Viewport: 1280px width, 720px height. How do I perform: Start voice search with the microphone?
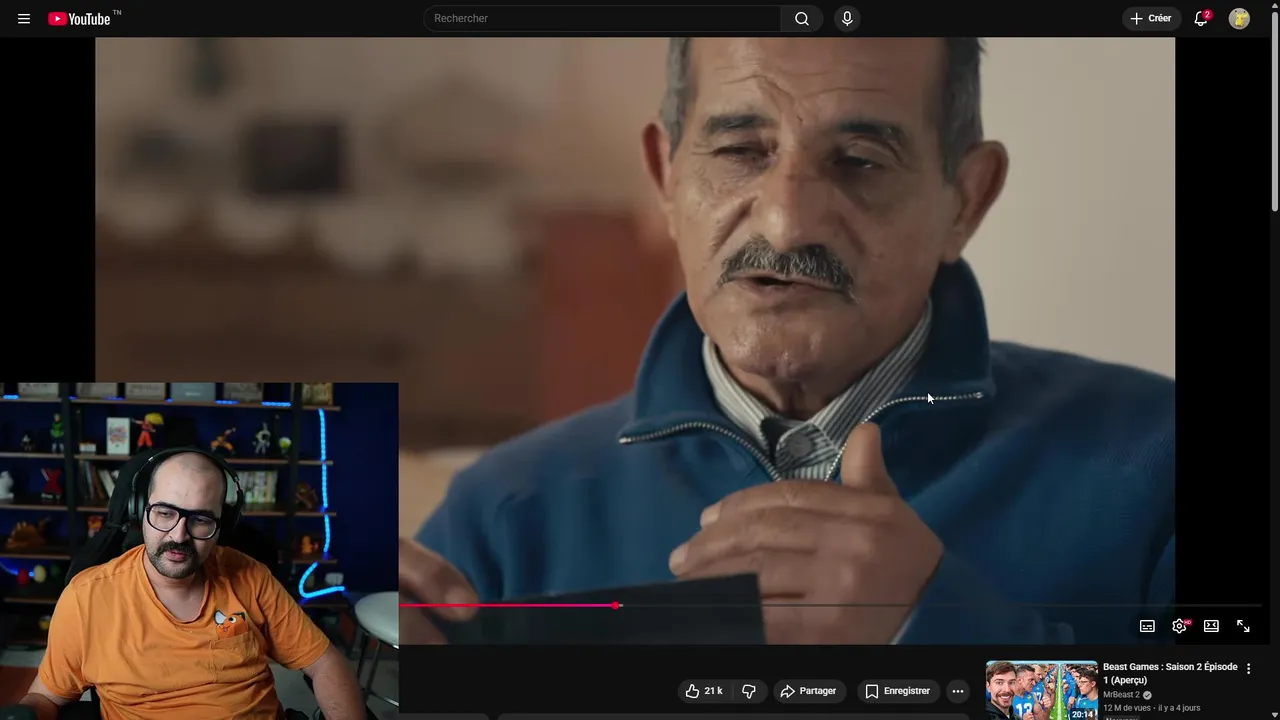tap(847, 18)
